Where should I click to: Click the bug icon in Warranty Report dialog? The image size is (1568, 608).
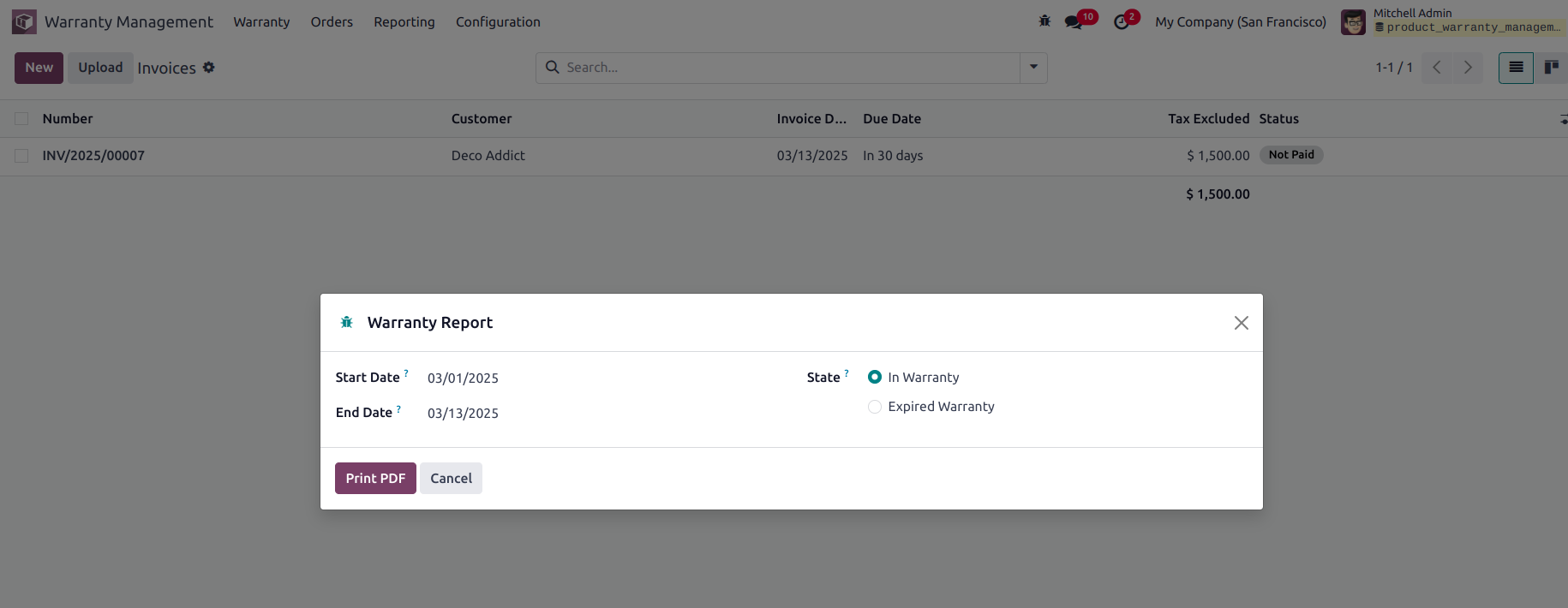[347, 323]
